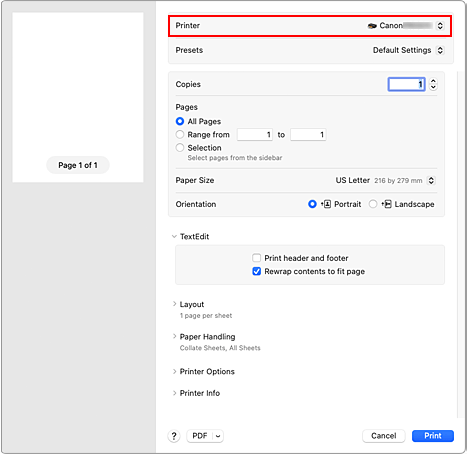Open the Paper Size US Letter popup

pyautogui.click(x=386, y=180)
